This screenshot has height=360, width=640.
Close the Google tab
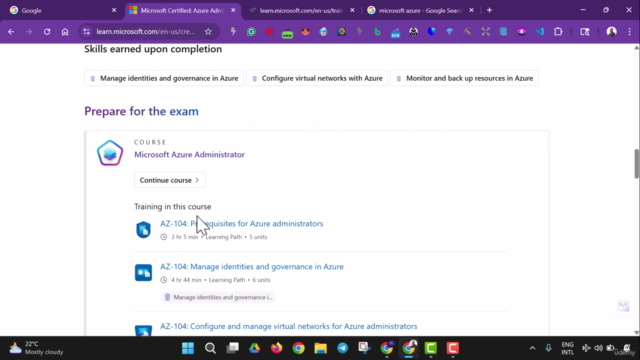tap(114, 10)
